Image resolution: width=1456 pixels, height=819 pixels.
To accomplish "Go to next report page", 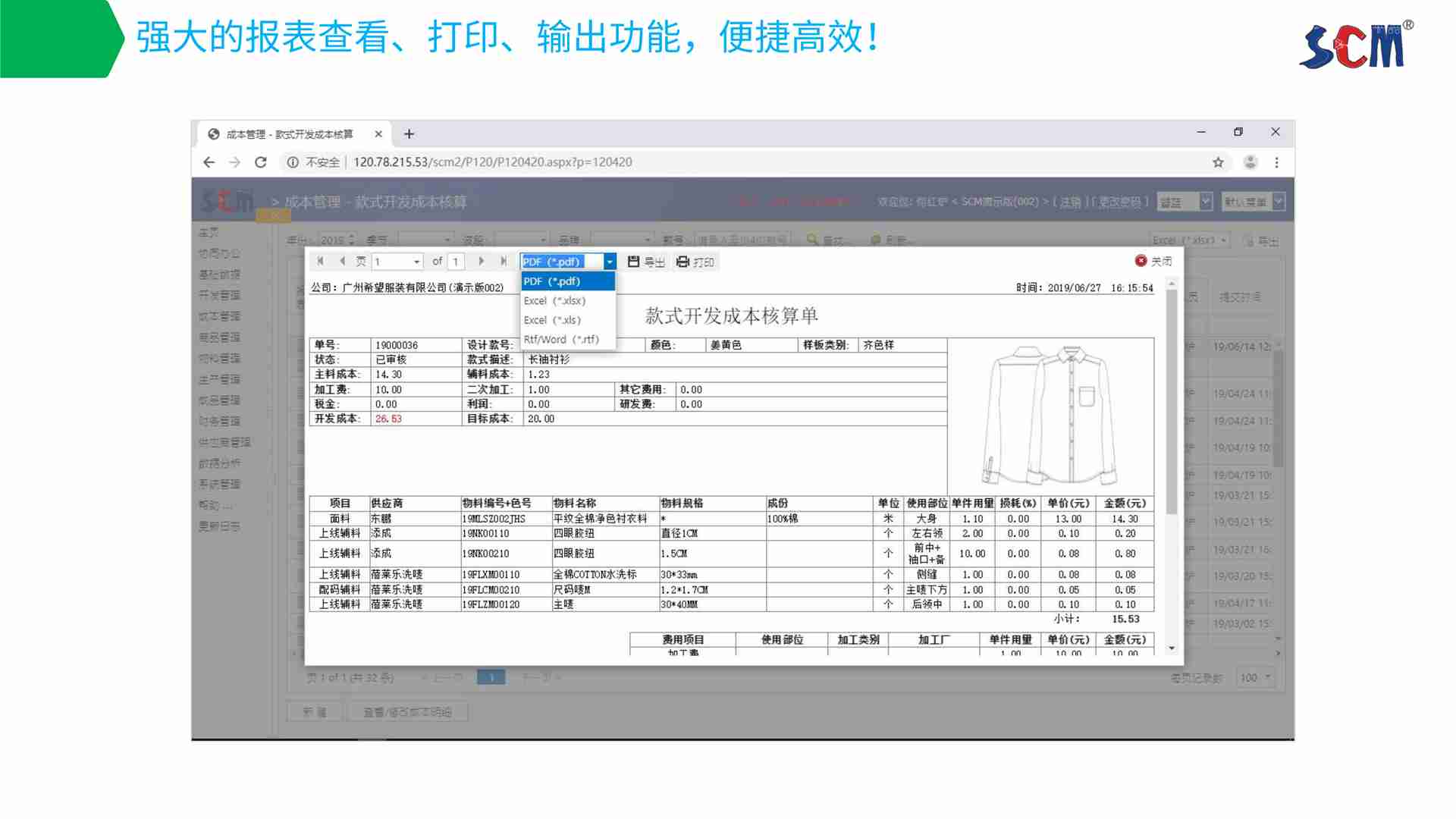I will pos(482,262).
